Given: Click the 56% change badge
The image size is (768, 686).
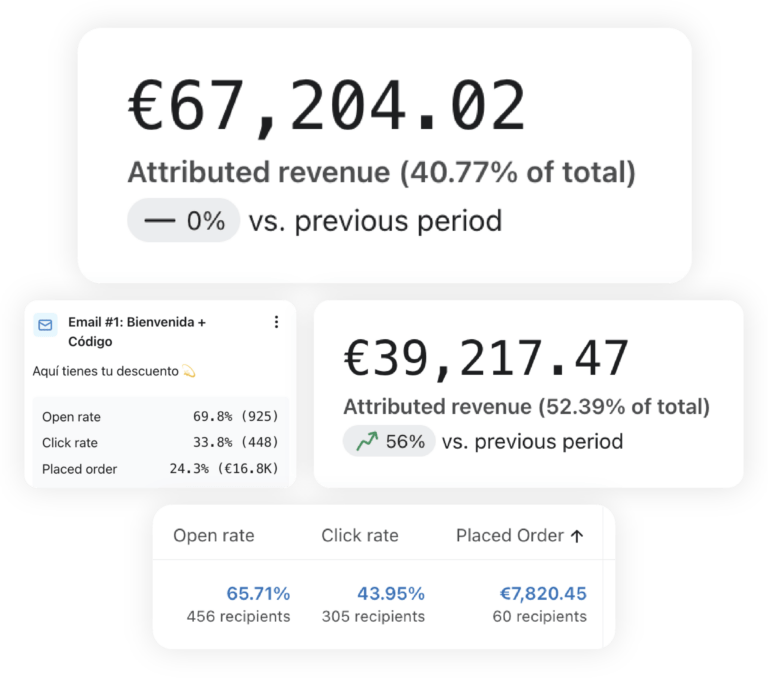Looking at the screenshot, I should (x=389, y=441).
